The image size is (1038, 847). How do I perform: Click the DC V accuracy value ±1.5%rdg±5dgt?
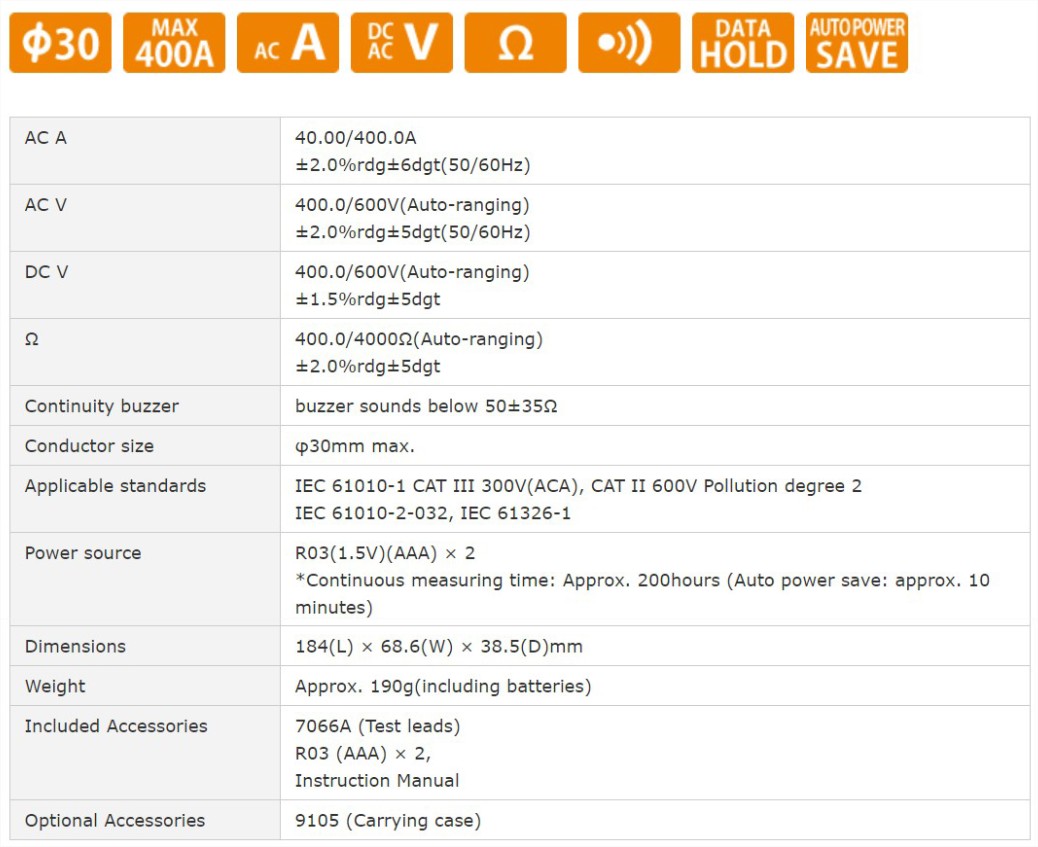click(367, 299)
